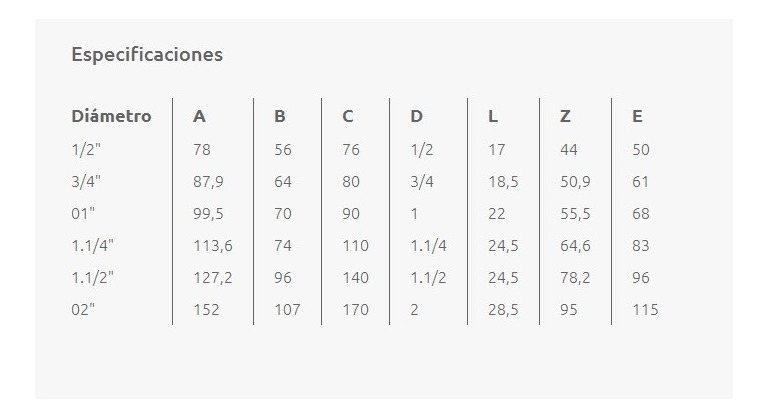
Task: Click the 1.1/2" diameter row label
Action: coord(93,278)
